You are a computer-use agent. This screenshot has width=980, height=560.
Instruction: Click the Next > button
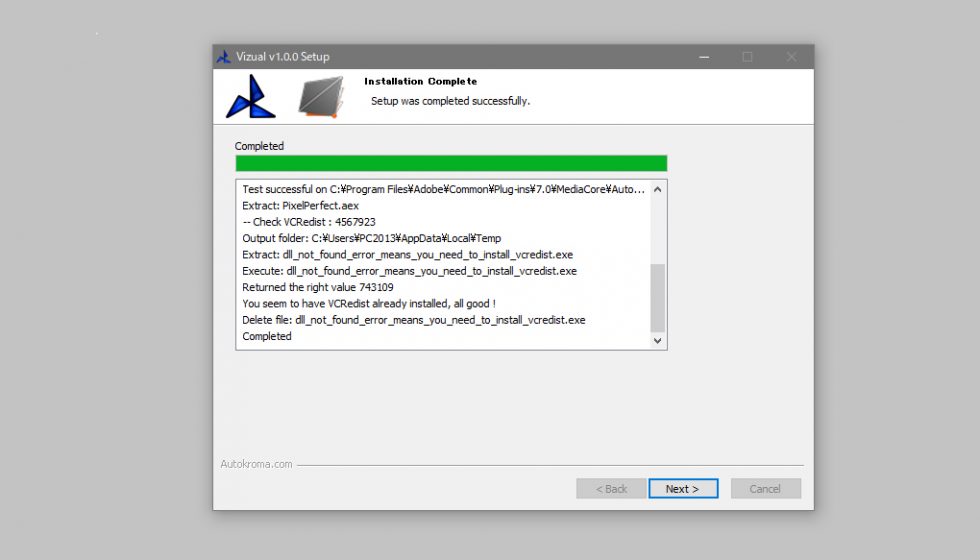[683, 489]
